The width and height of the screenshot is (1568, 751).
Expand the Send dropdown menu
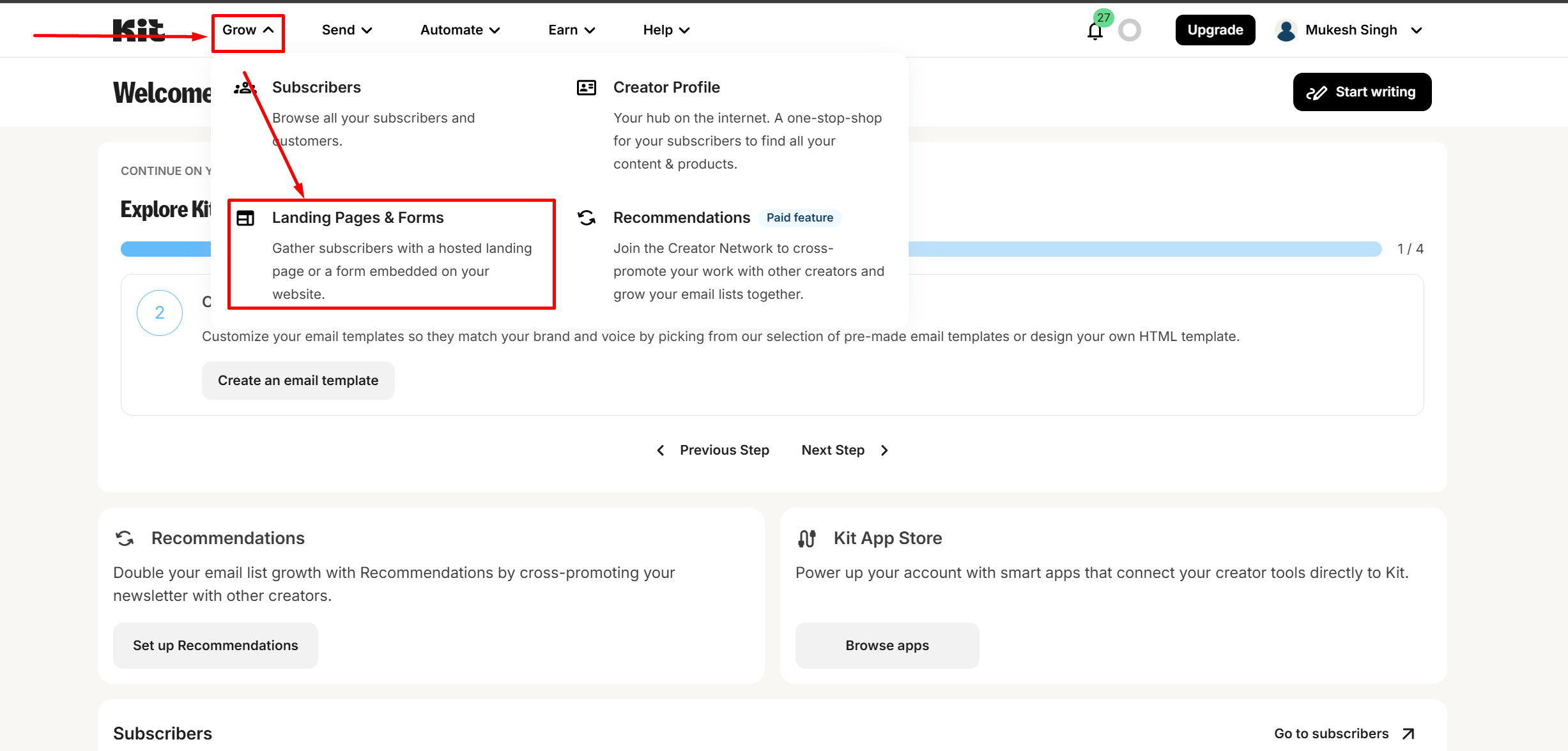tap(347, 30)
